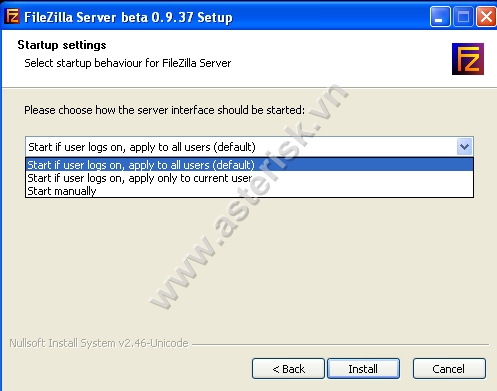Click the disabled maximize window button
Screen dimensions: 497x391
463,17
